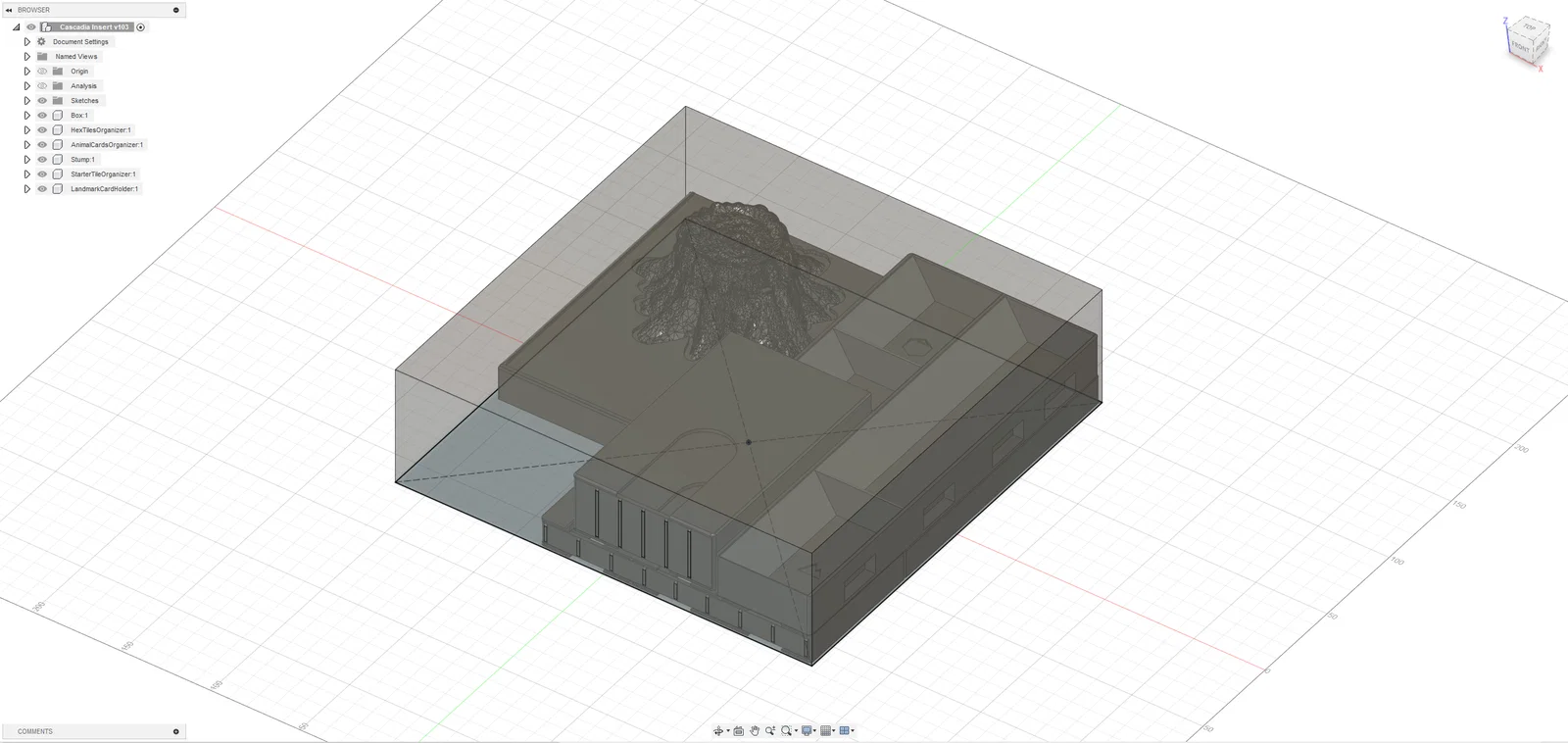Click the Stump:1 component icon
The width and height of the screenshot is (1568, 743).
point(58,160)
